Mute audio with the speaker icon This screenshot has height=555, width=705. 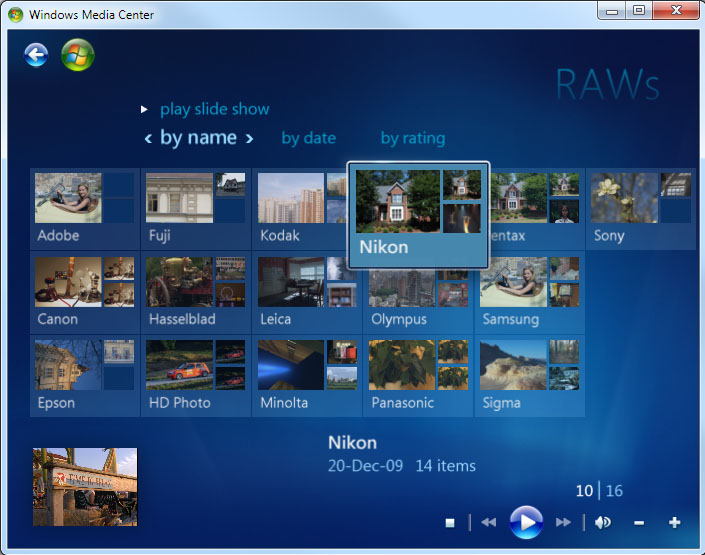coord(602,522)
